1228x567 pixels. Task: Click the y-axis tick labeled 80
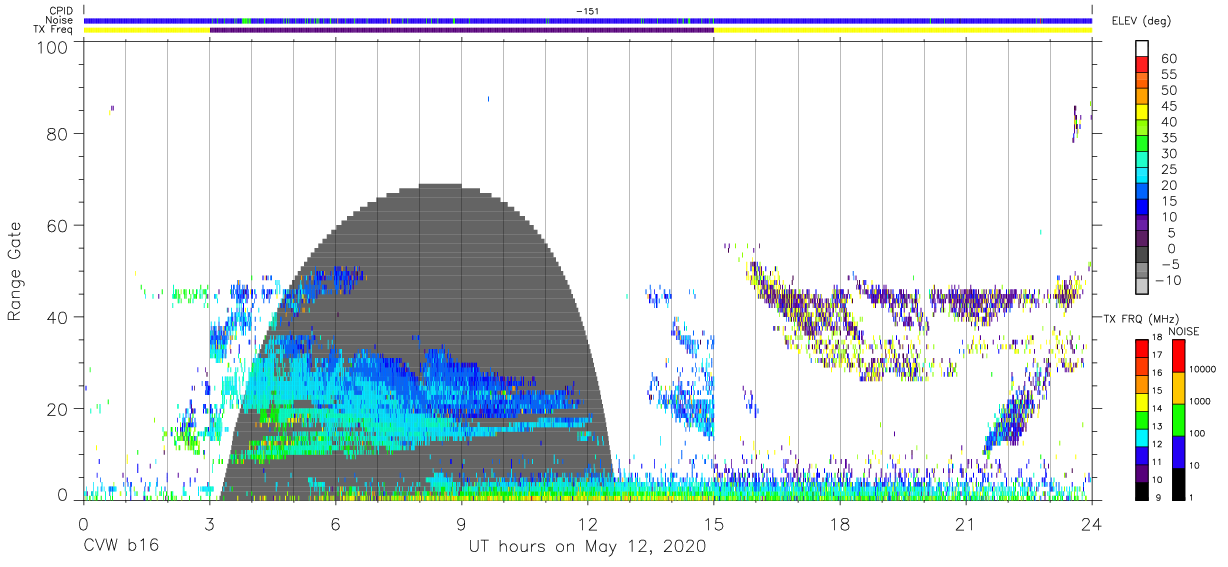click(57, 134)
